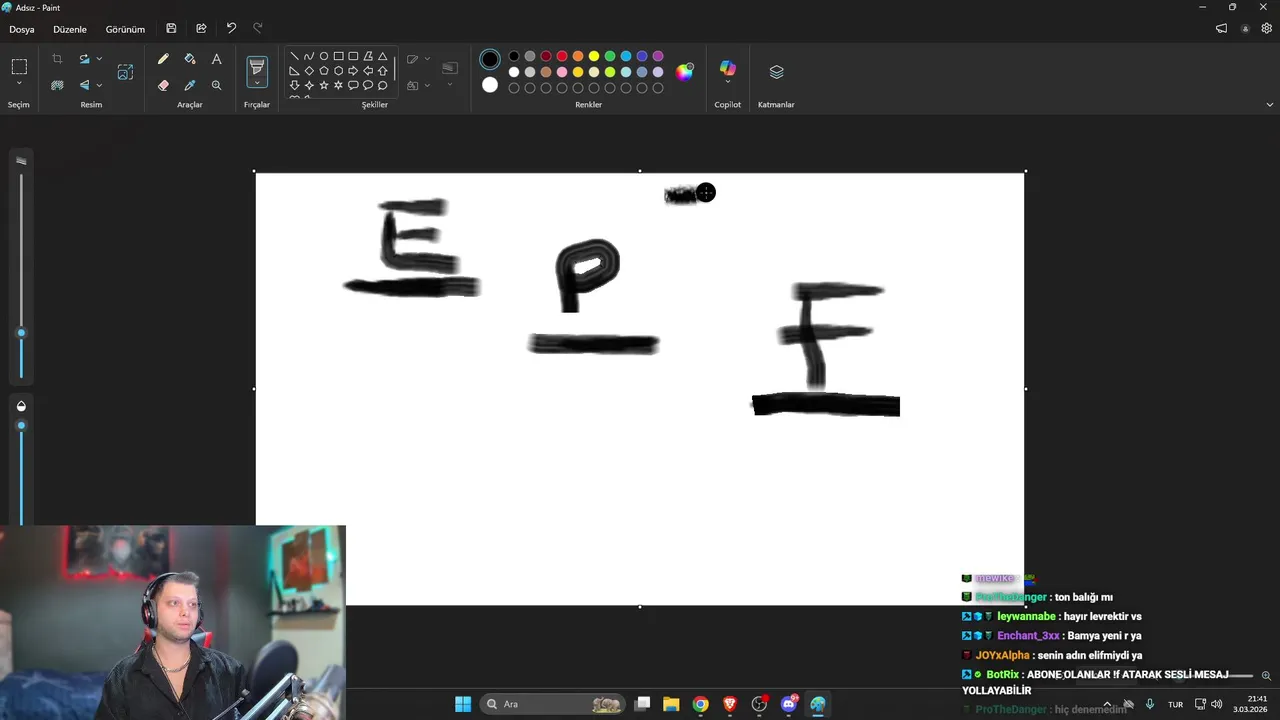Open the Görünüm menu
The image size is (1280, 720).
(x=125, y=29)
